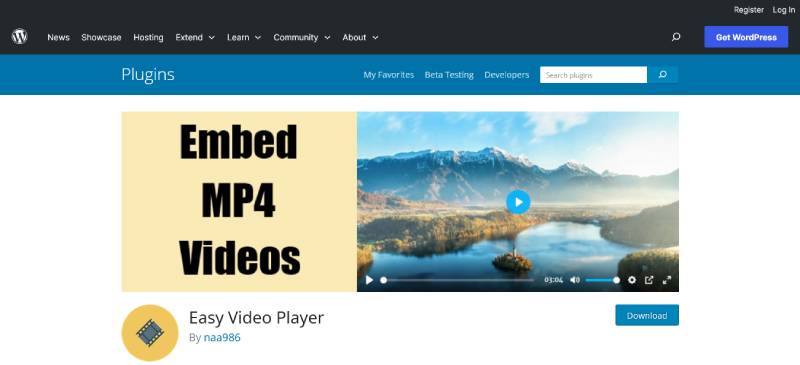Go to Beta Testing plugins
This screenshot has height=365, width=800.
point(449,75)
